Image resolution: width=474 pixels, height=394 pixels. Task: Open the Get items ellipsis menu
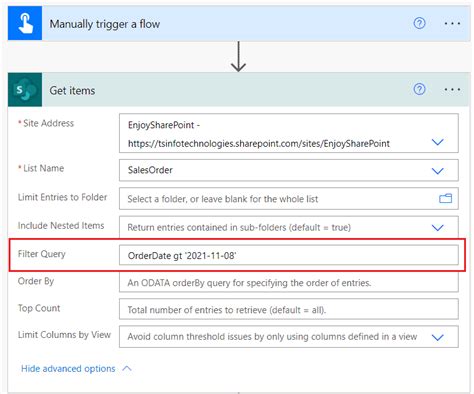point(452,89)
